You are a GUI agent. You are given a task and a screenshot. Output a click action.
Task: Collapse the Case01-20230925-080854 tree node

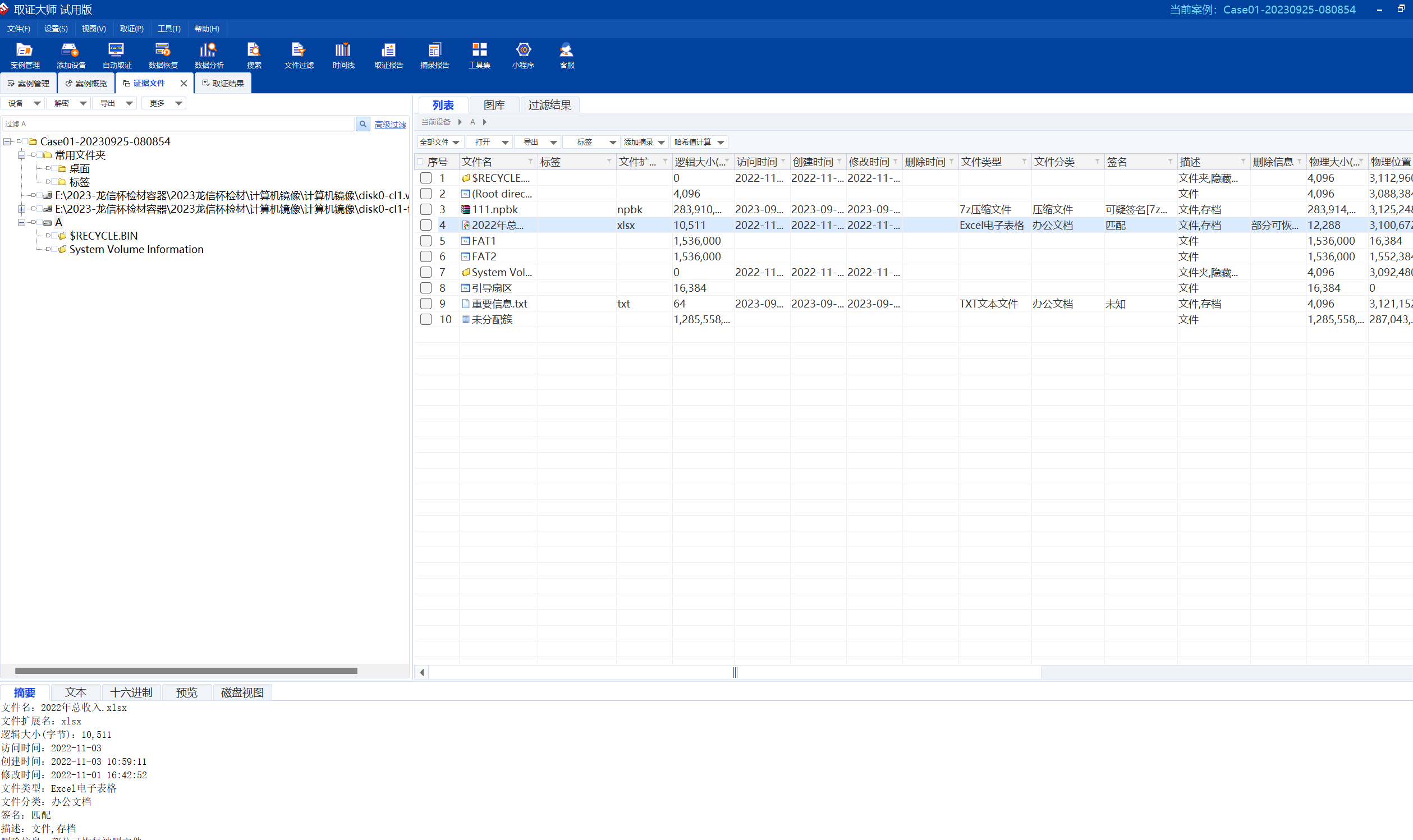[7, 141]
